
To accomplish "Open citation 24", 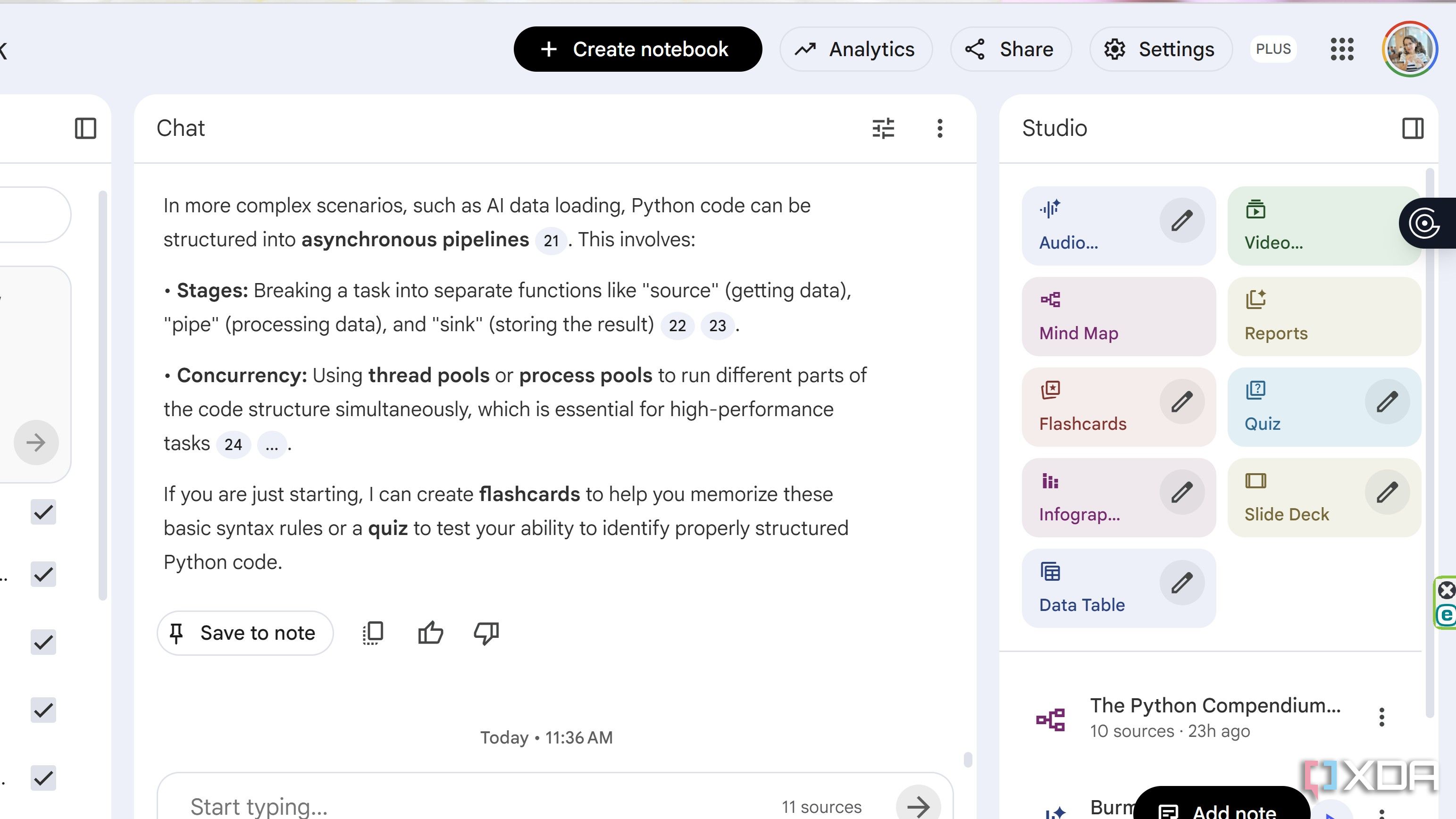I will click(x=233, y=444).
